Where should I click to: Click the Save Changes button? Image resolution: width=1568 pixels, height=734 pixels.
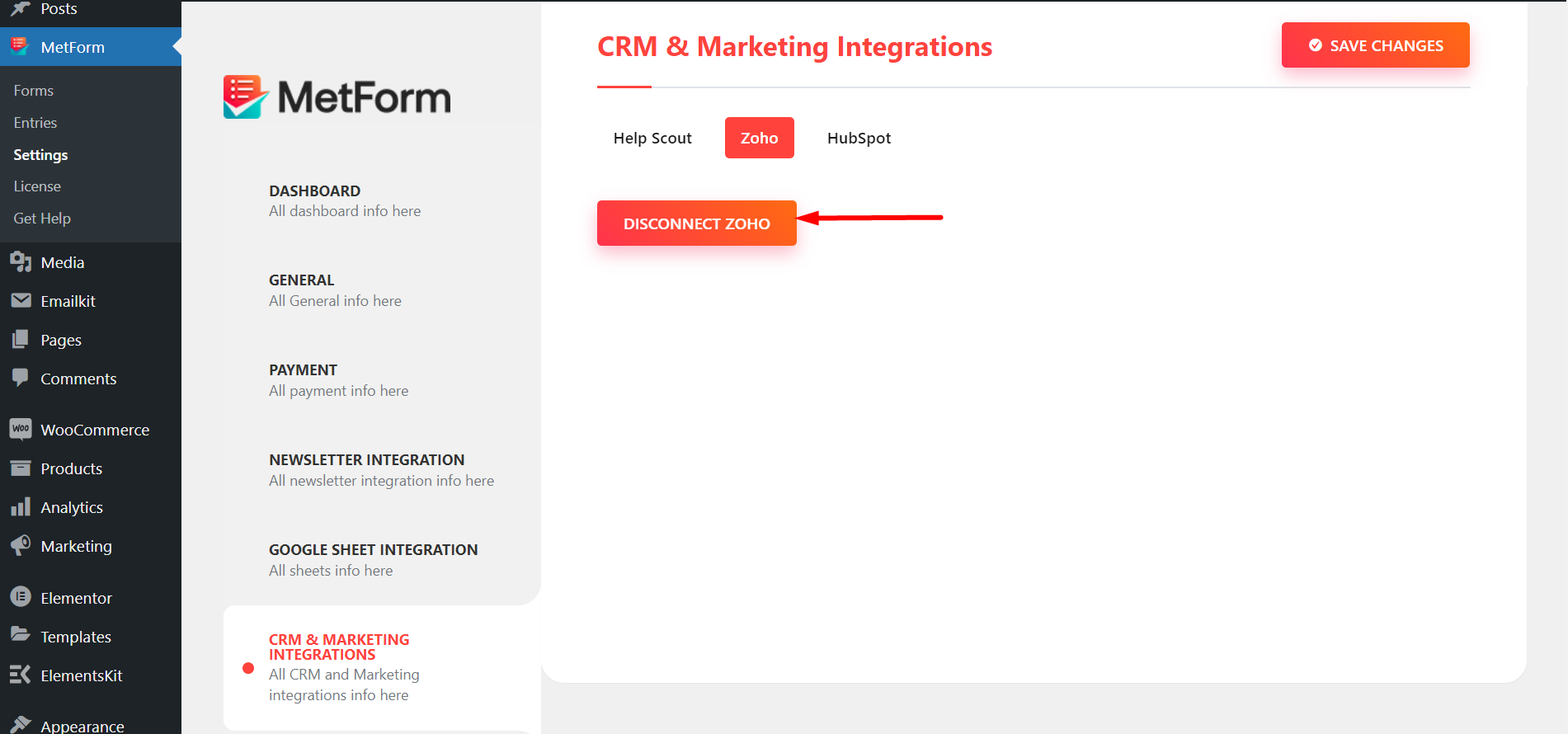[1376, 45]
